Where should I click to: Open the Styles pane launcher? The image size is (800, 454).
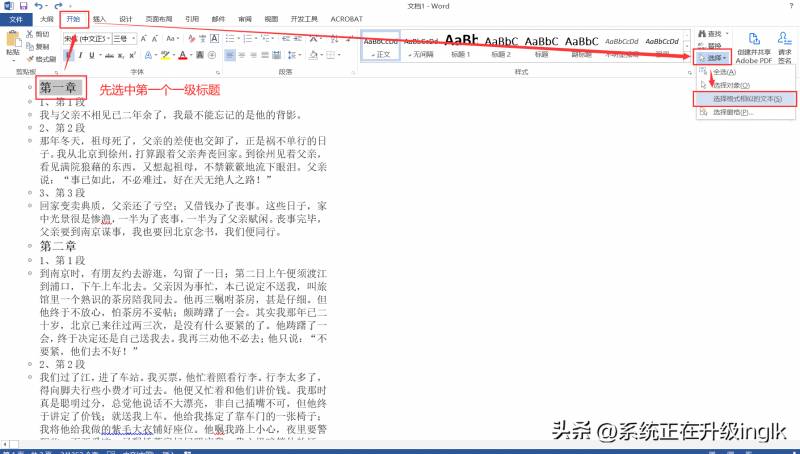[690, 72]
